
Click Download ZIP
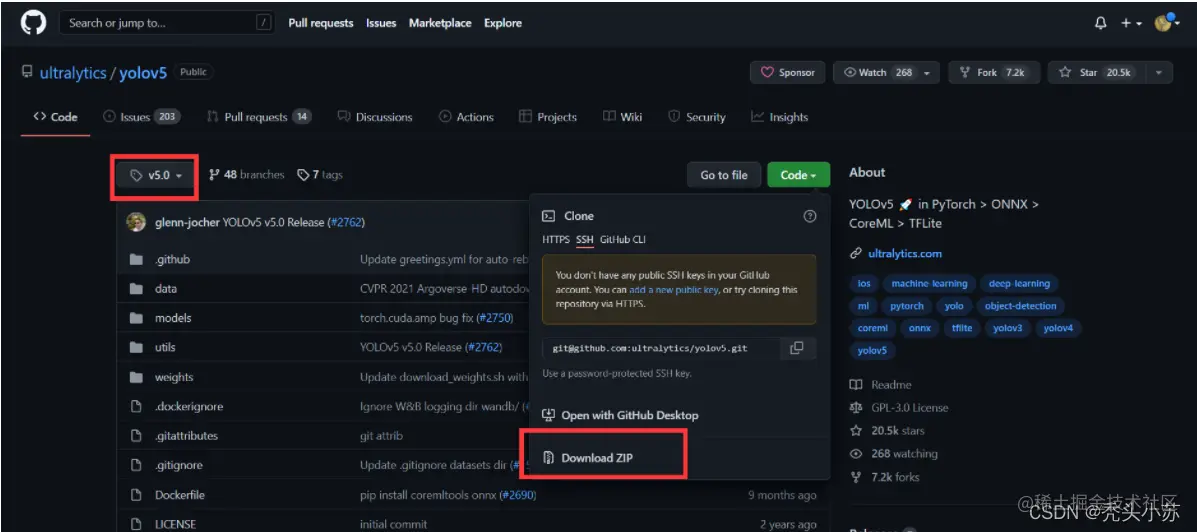coord(587,458)
